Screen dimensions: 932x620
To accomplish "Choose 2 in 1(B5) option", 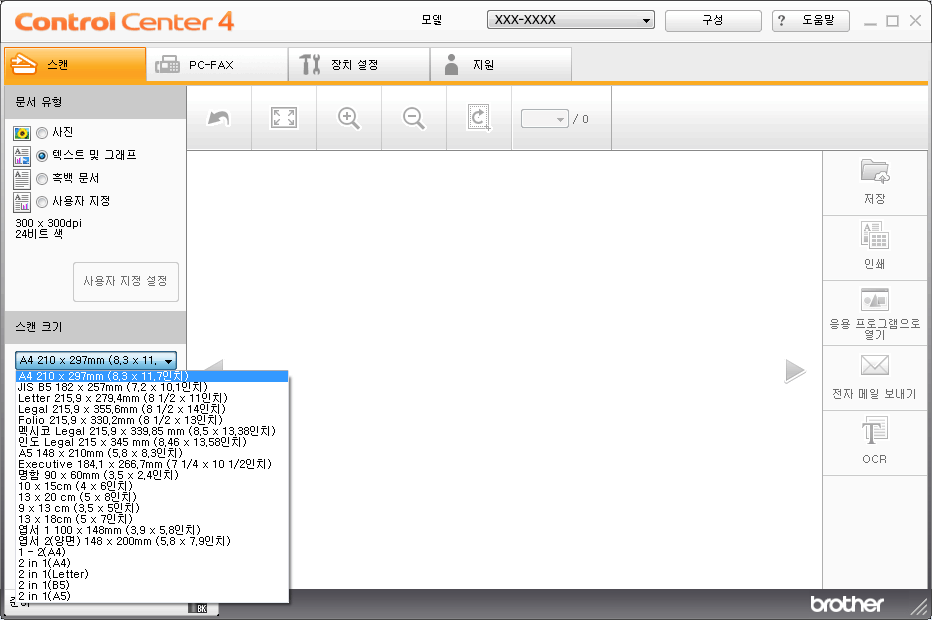I will pyautogui.click(x=152, y=585).
